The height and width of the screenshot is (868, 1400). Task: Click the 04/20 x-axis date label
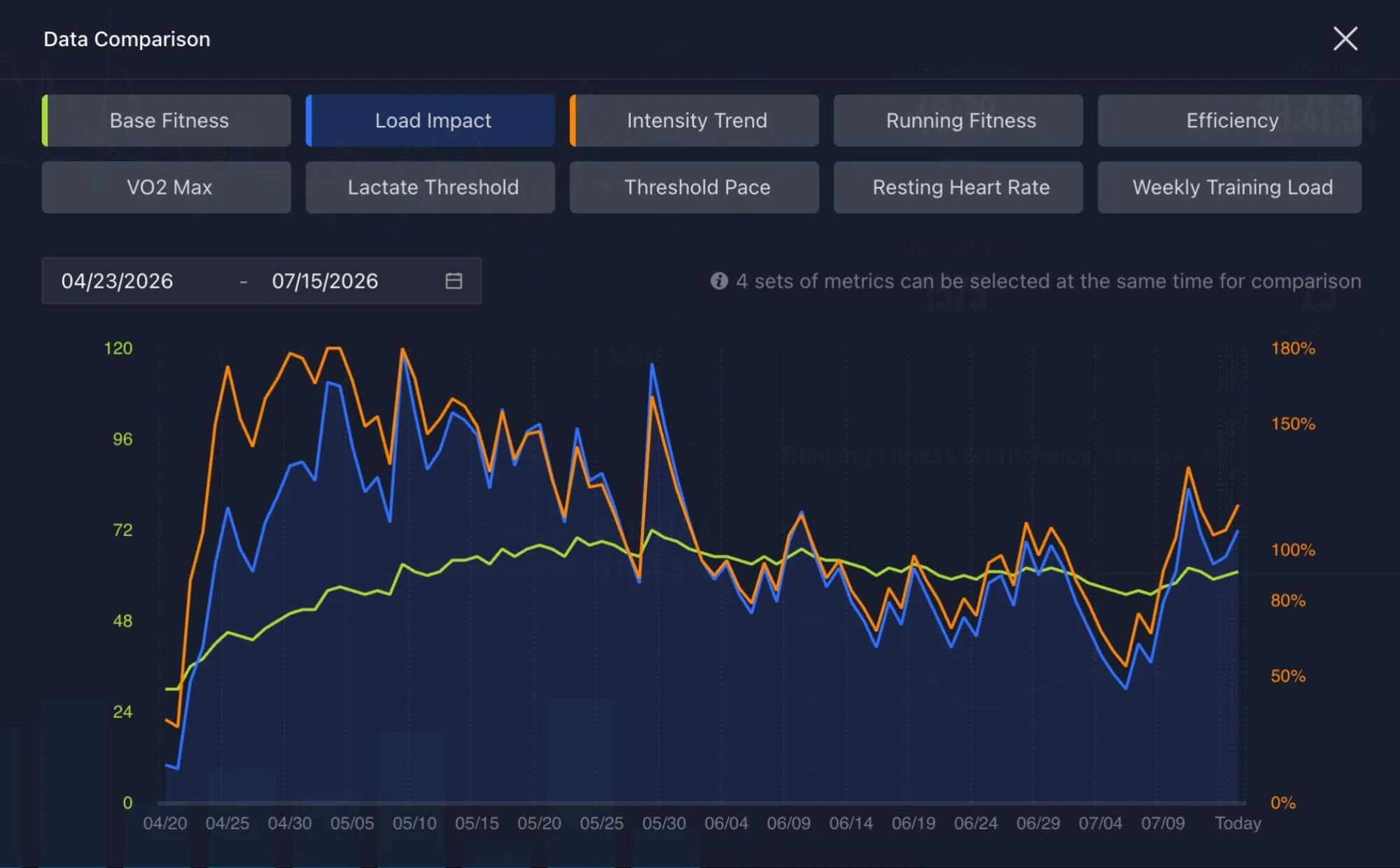click(x=165, y=823)
